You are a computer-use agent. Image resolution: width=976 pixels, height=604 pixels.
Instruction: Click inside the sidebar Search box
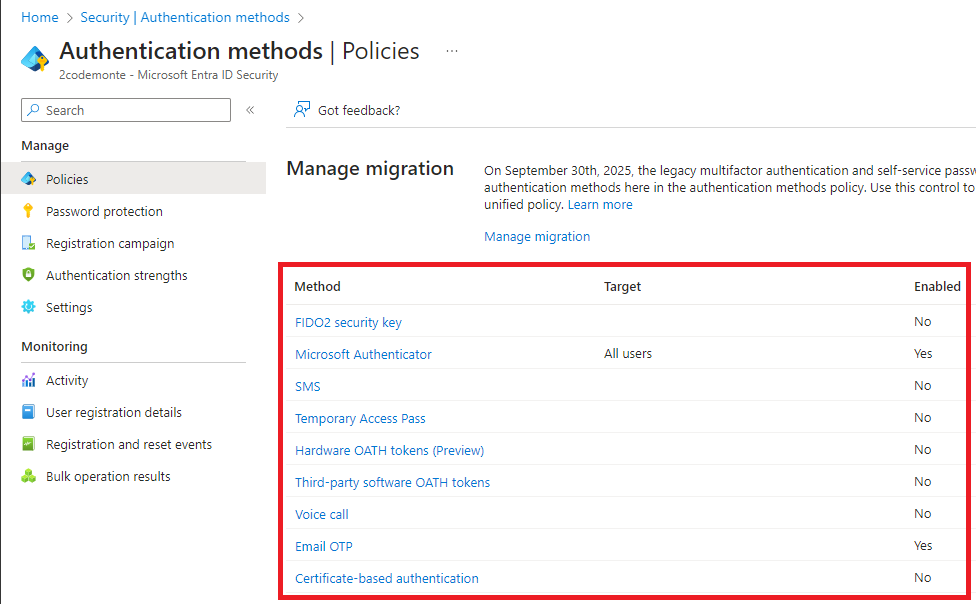pos(125,110)
